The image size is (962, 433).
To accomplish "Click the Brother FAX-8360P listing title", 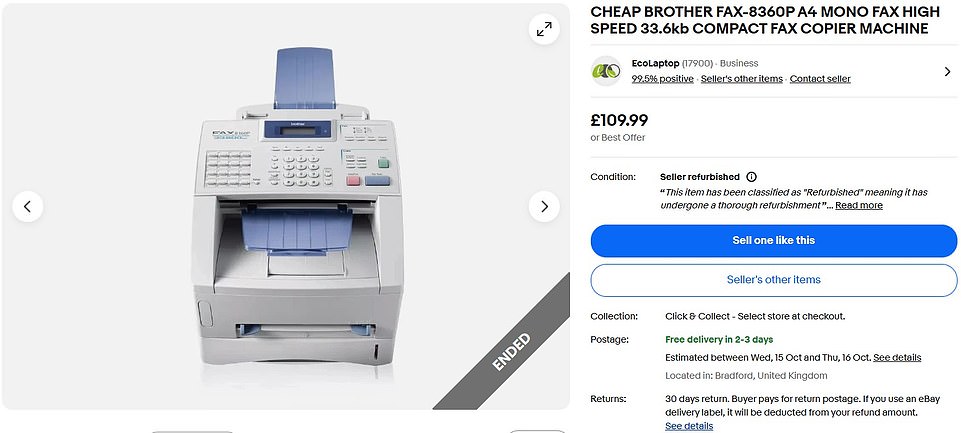I will coord(765,20).
